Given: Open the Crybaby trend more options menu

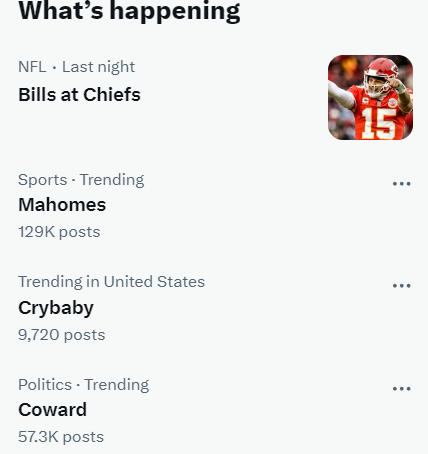Looking at the screenshot, I should 401,286.
